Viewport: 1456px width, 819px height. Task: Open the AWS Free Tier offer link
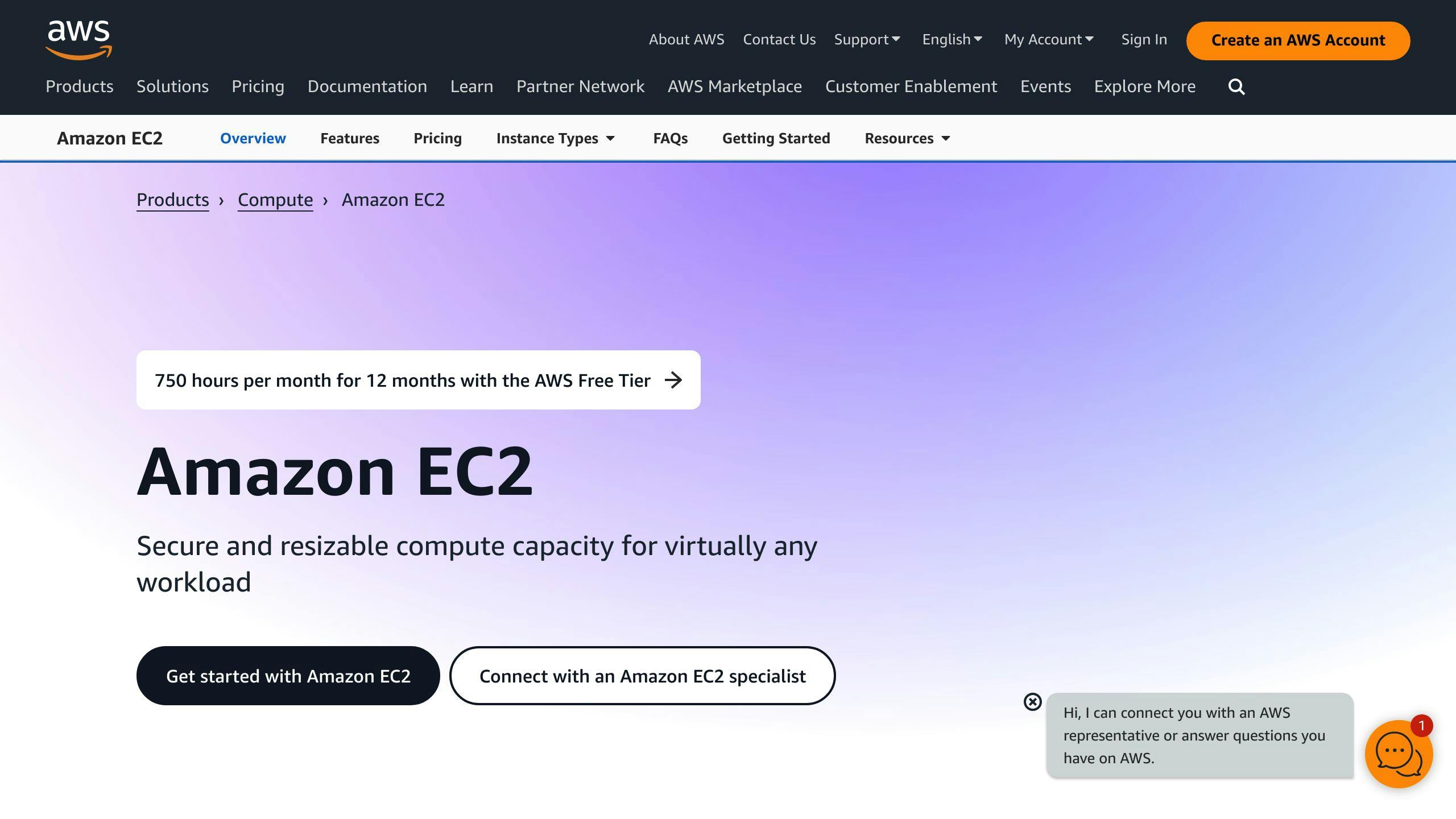point(418,380)
